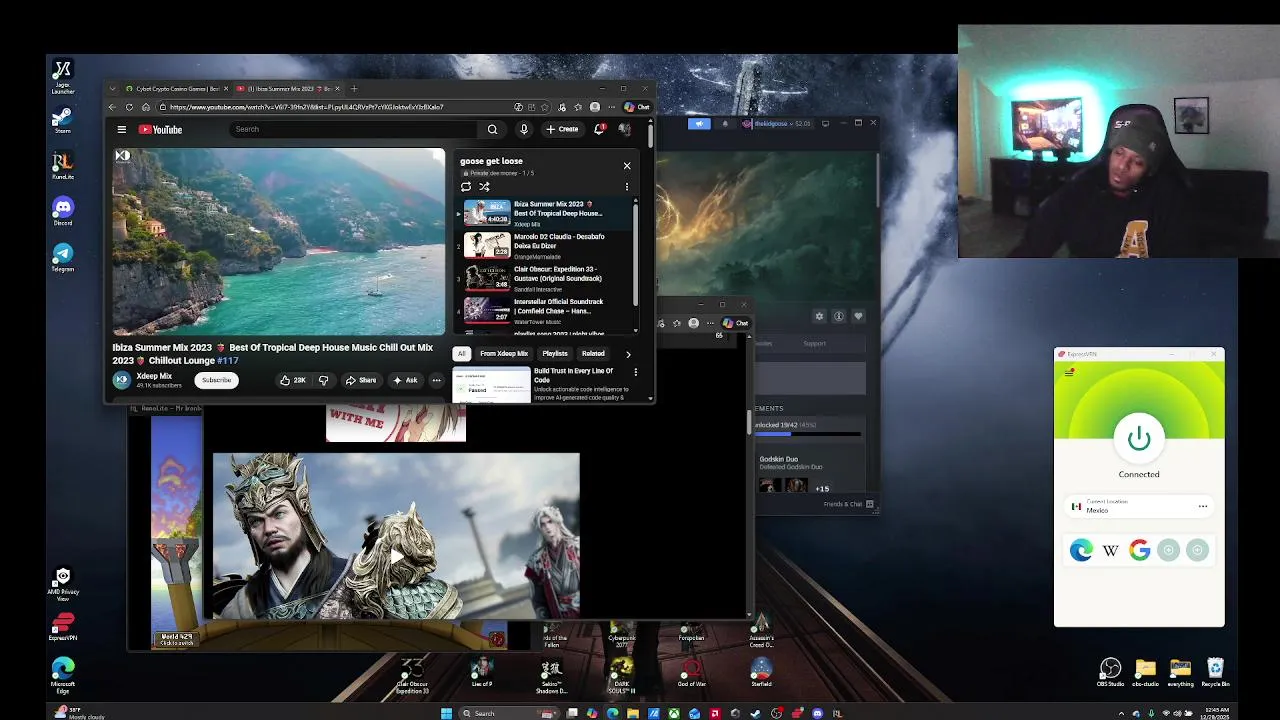Go back in the browser
Viewport: 1280px width, 720px height.
pyautogui.click(x=112, y=107)
